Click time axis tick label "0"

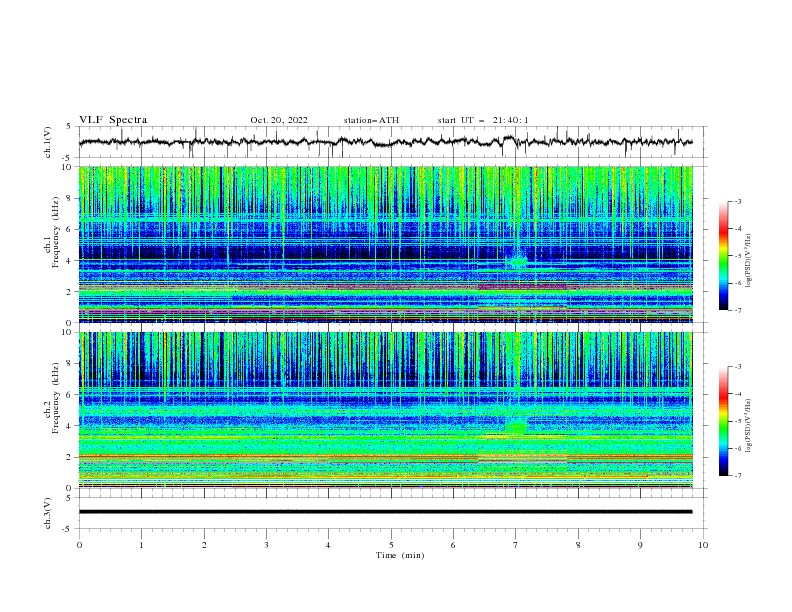point(79,545)
